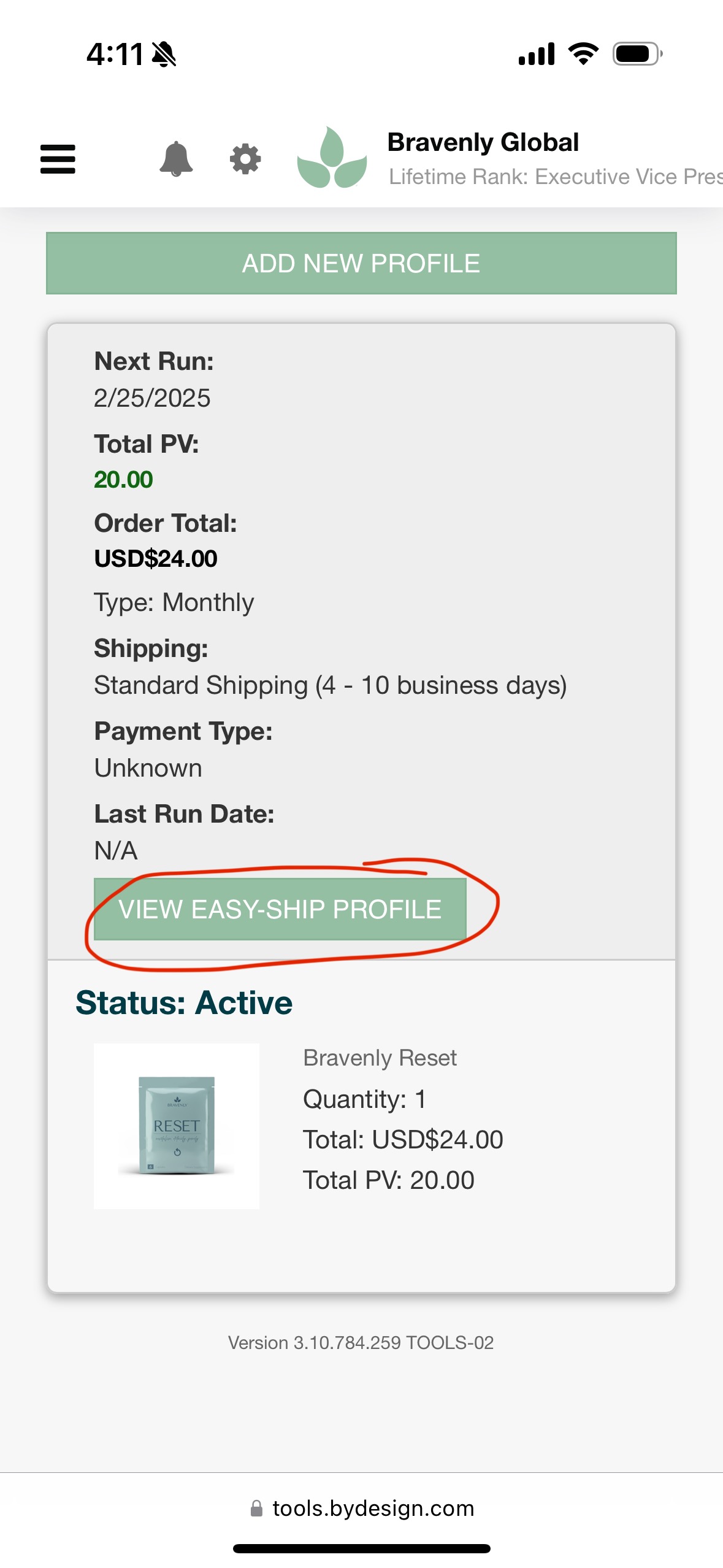
Task: Tap the silent mode bell icon
Action: [164, 55]
